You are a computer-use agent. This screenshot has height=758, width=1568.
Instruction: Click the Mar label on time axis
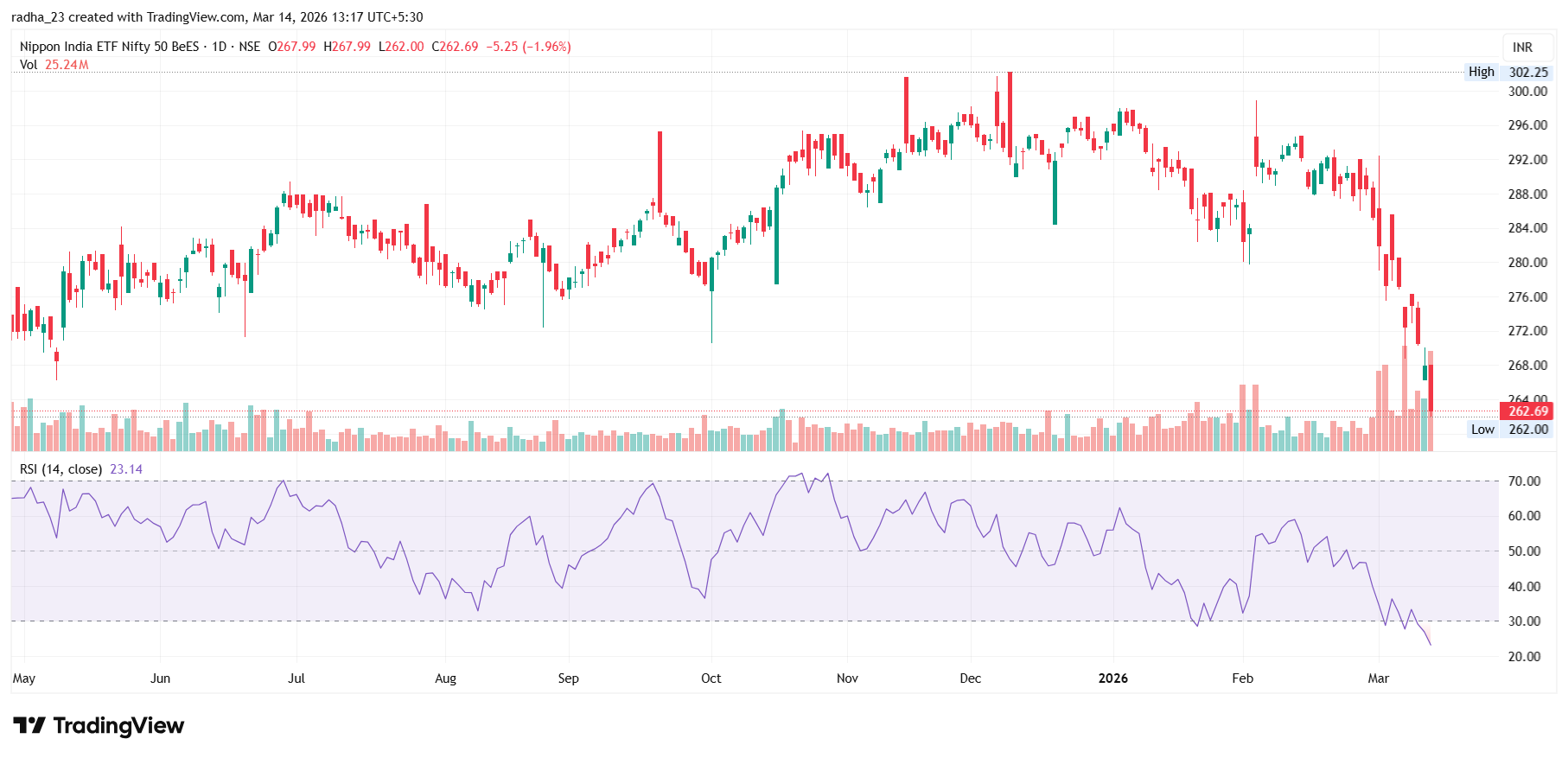(1378, 678)
